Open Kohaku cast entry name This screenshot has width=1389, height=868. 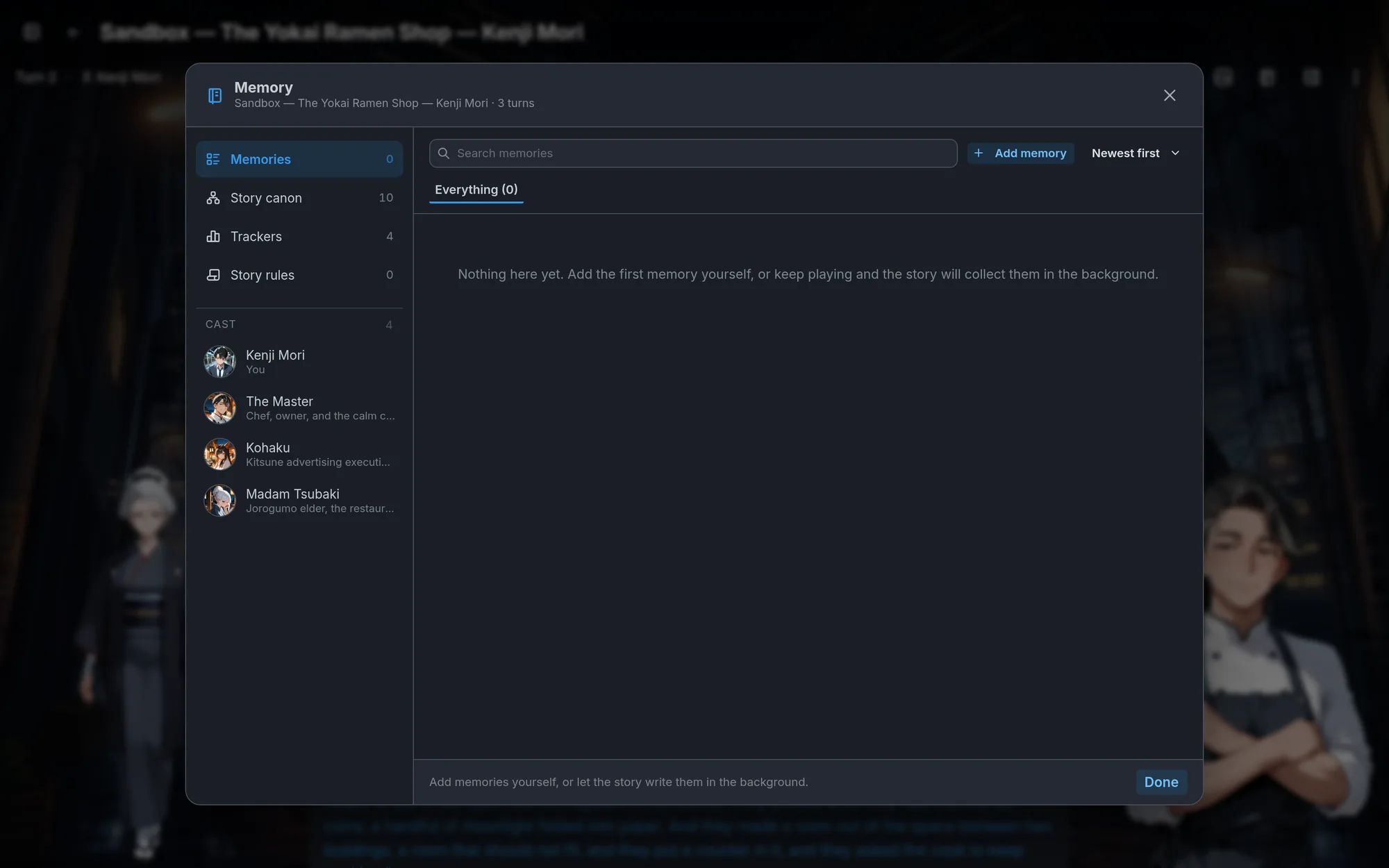pos(268,448)
